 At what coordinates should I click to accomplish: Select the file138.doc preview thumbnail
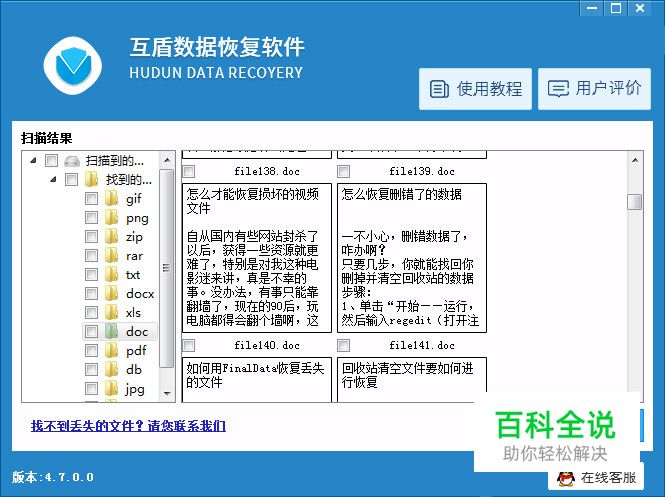coord(257,258)
